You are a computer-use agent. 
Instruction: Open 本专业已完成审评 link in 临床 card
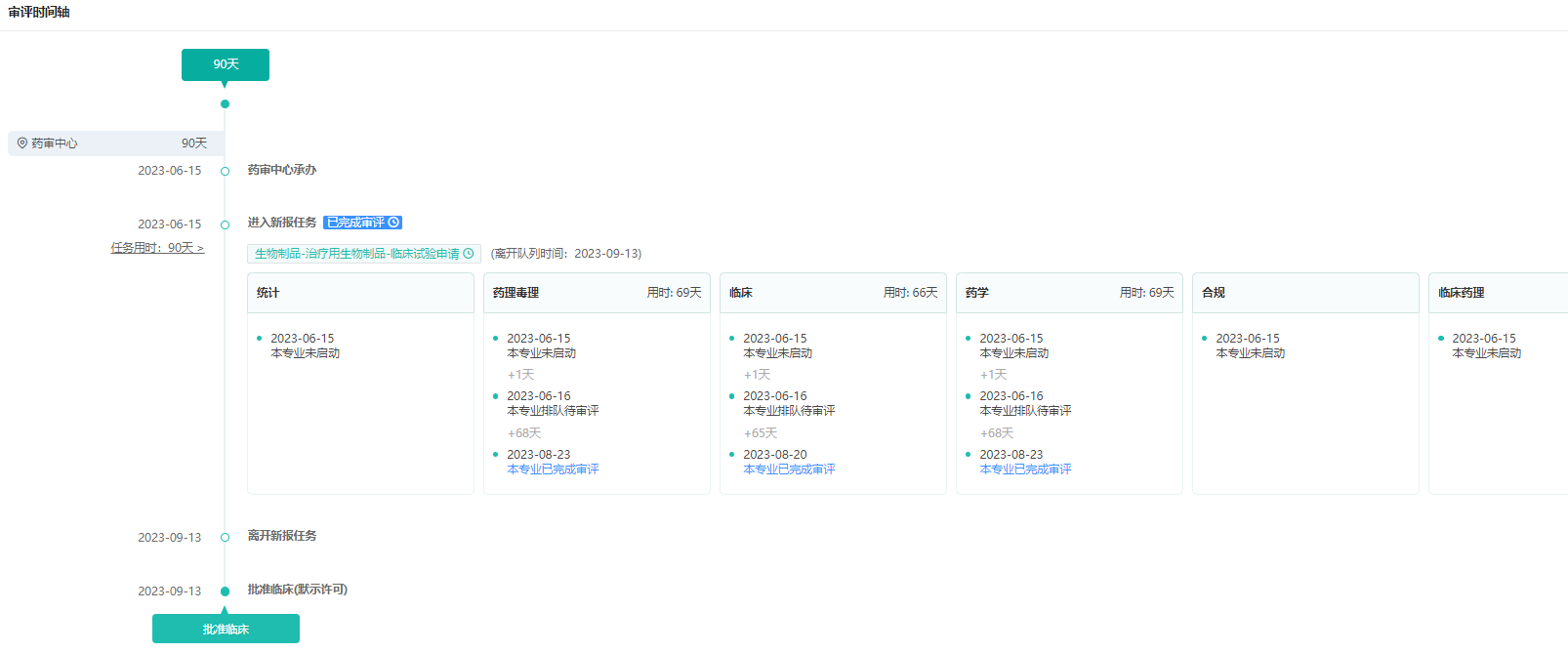[x=789, y=469]
